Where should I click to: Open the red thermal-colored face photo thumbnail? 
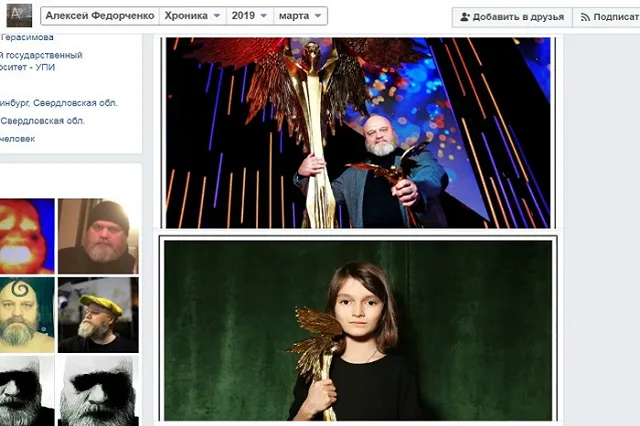[x=27, y=235]
